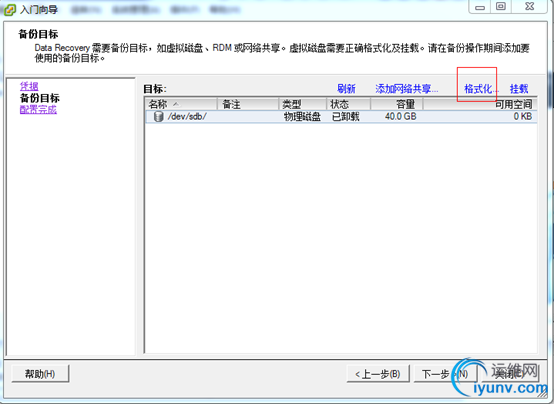
Task: Click the 类型 type column header
Action: click(x=302, y=104)
